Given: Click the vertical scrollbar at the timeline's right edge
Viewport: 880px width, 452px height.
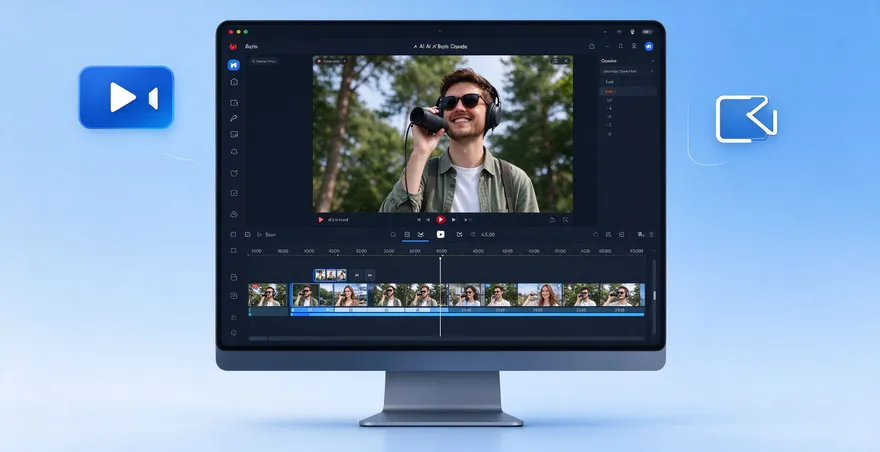Looking at the screenshot, I should click(653, 295).
